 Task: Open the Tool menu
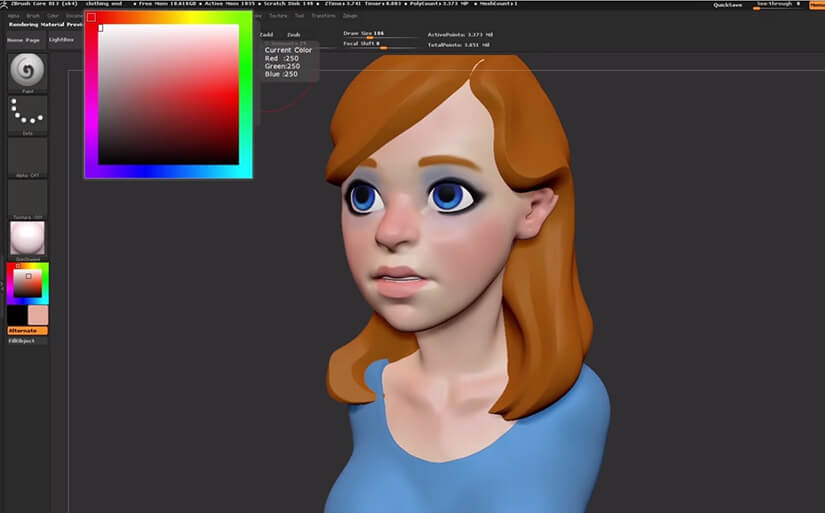(299, 16)
